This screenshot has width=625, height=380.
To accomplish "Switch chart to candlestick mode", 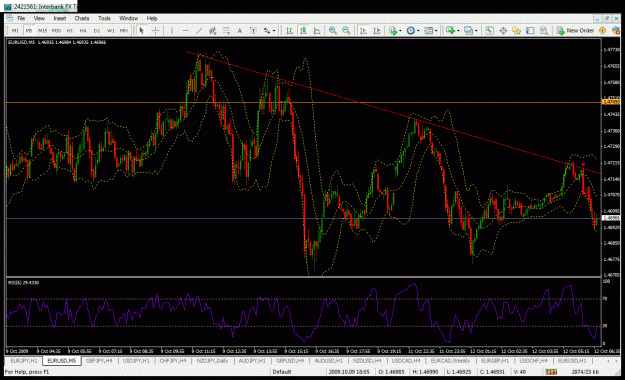I will point(303,31).
